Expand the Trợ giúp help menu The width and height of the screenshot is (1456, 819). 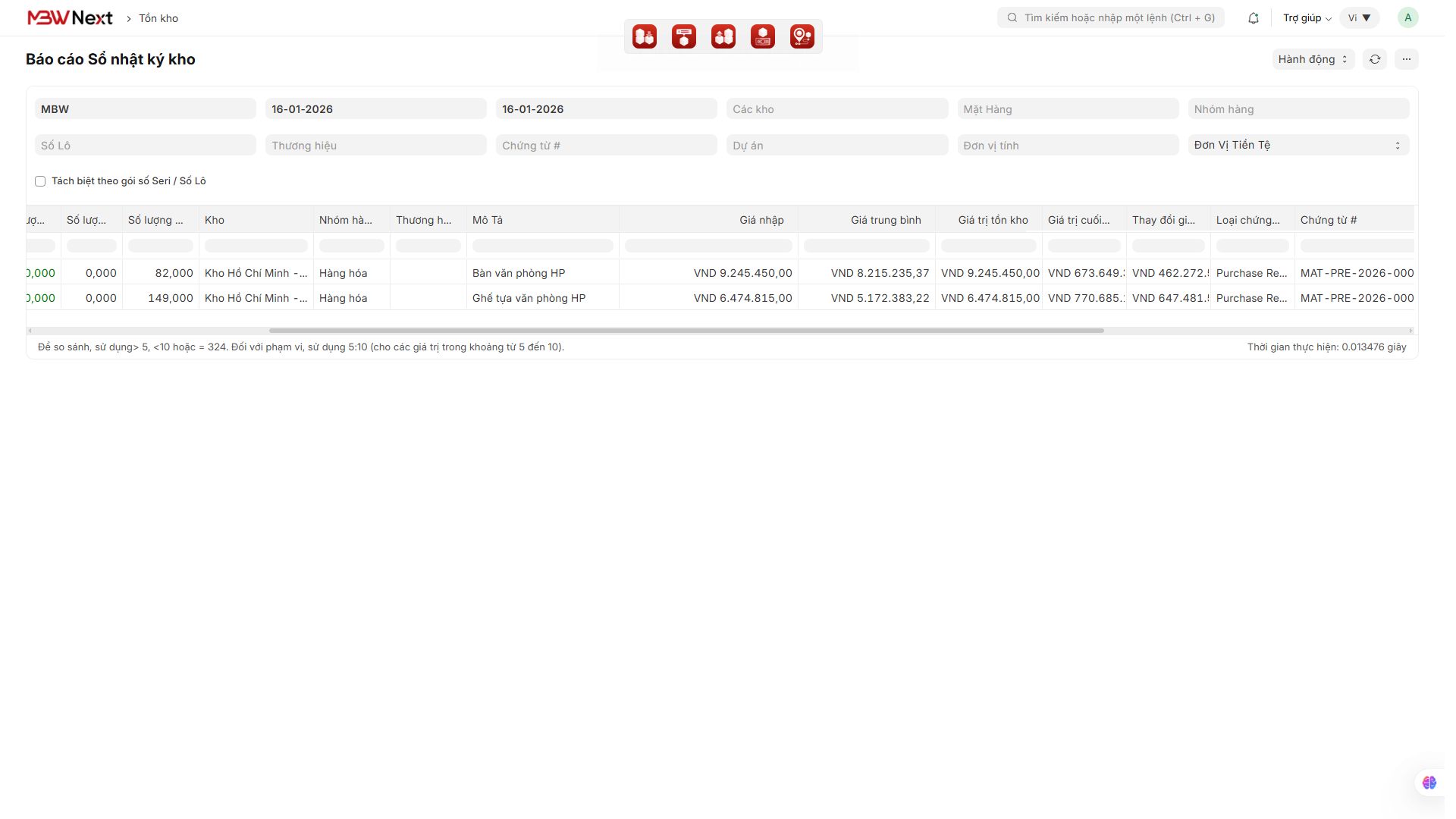pos(1307,18)
